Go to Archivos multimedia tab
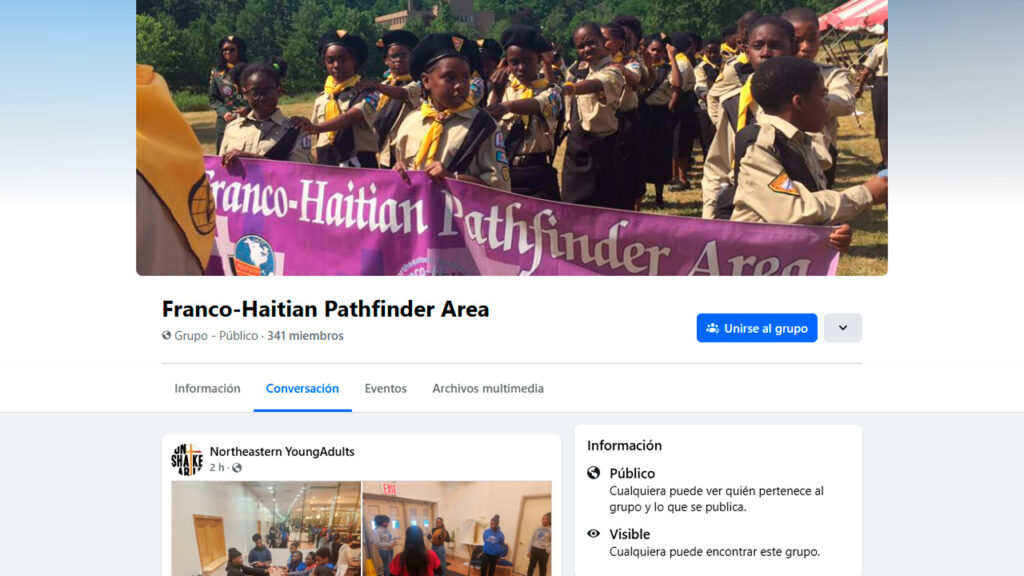This screenshot has width=1024, height=576. [x=488, y=389]
